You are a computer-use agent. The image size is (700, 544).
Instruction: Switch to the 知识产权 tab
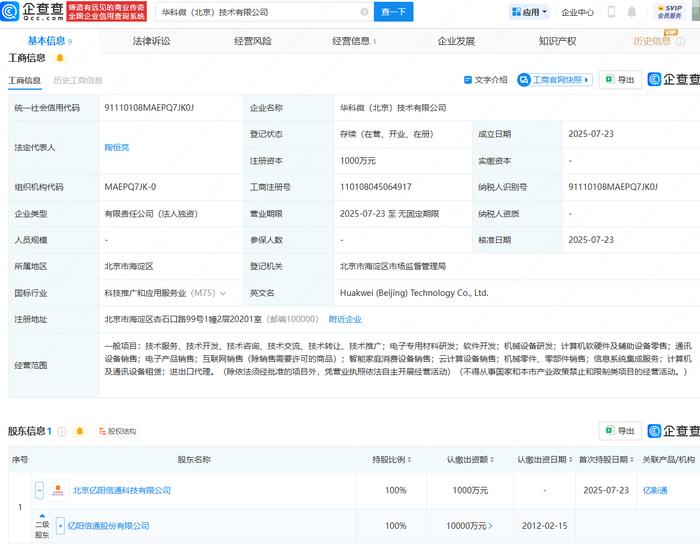coord(557,41)
